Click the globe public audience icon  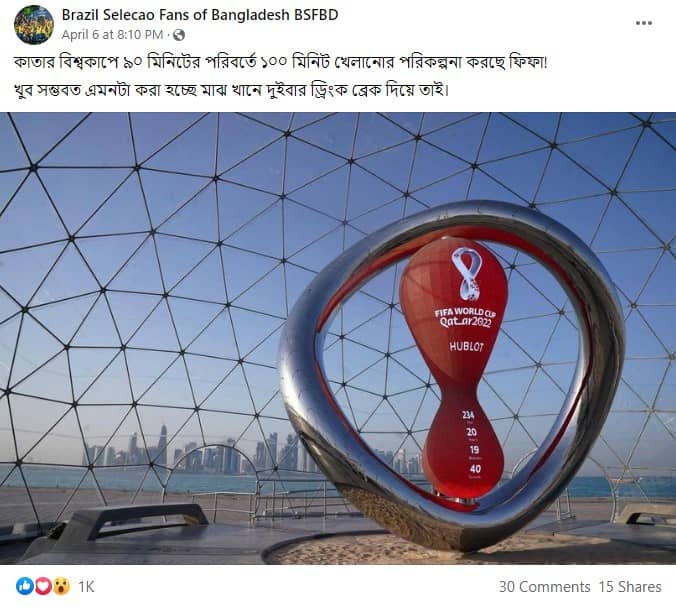pos(179,35)
